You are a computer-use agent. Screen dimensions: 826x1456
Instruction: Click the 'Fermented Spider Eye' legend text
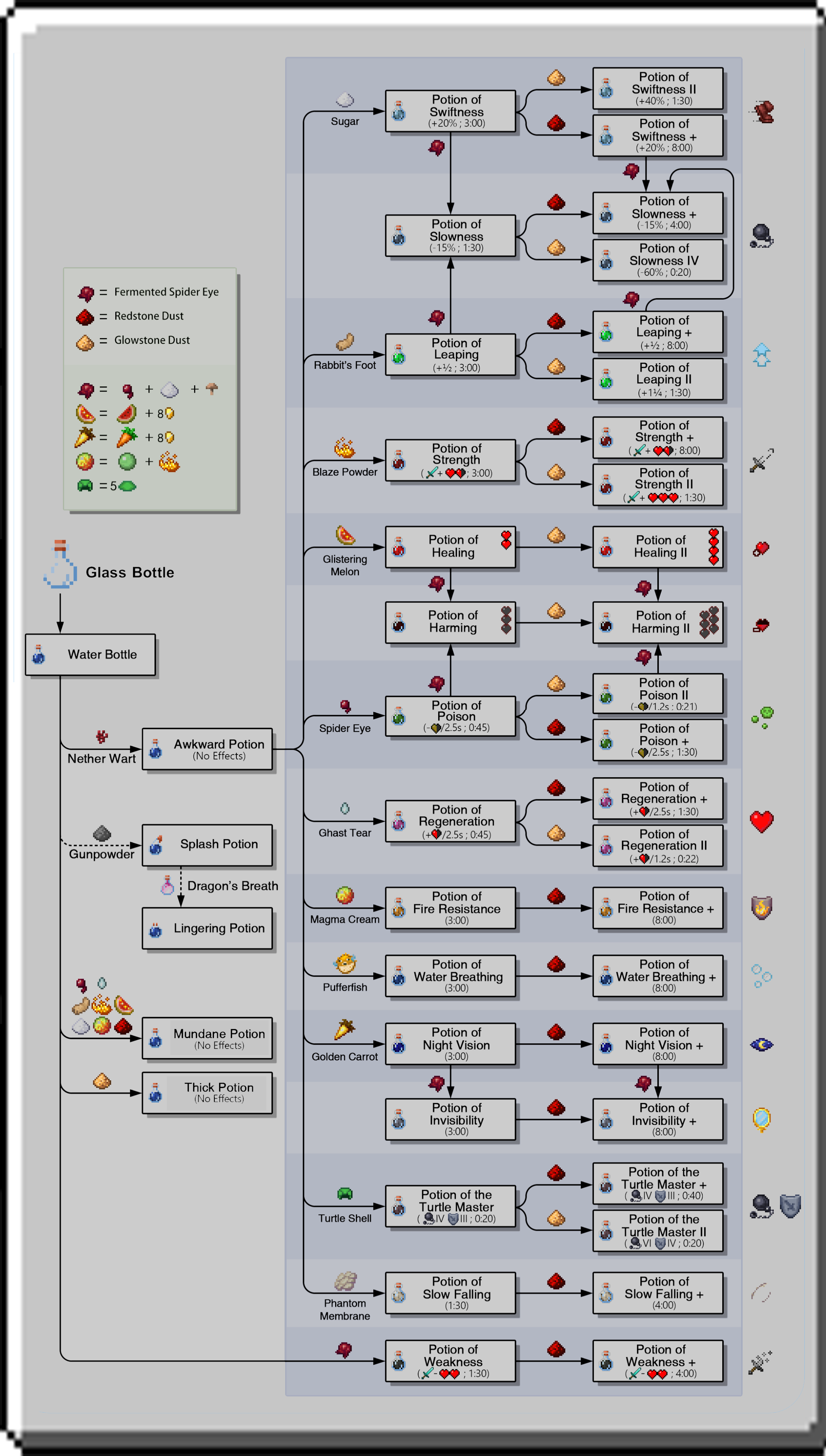click(166, 292)
